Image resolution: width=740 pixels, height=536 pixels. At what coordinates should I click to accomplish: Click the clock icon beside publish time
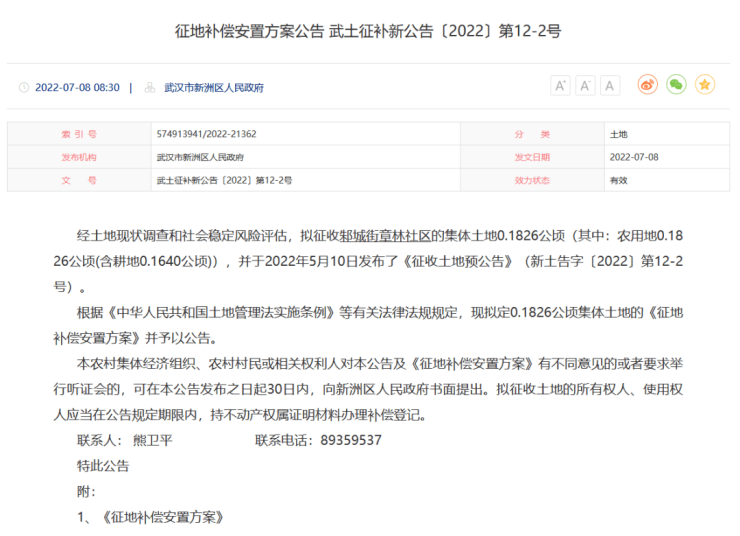(x=24, y=88)
